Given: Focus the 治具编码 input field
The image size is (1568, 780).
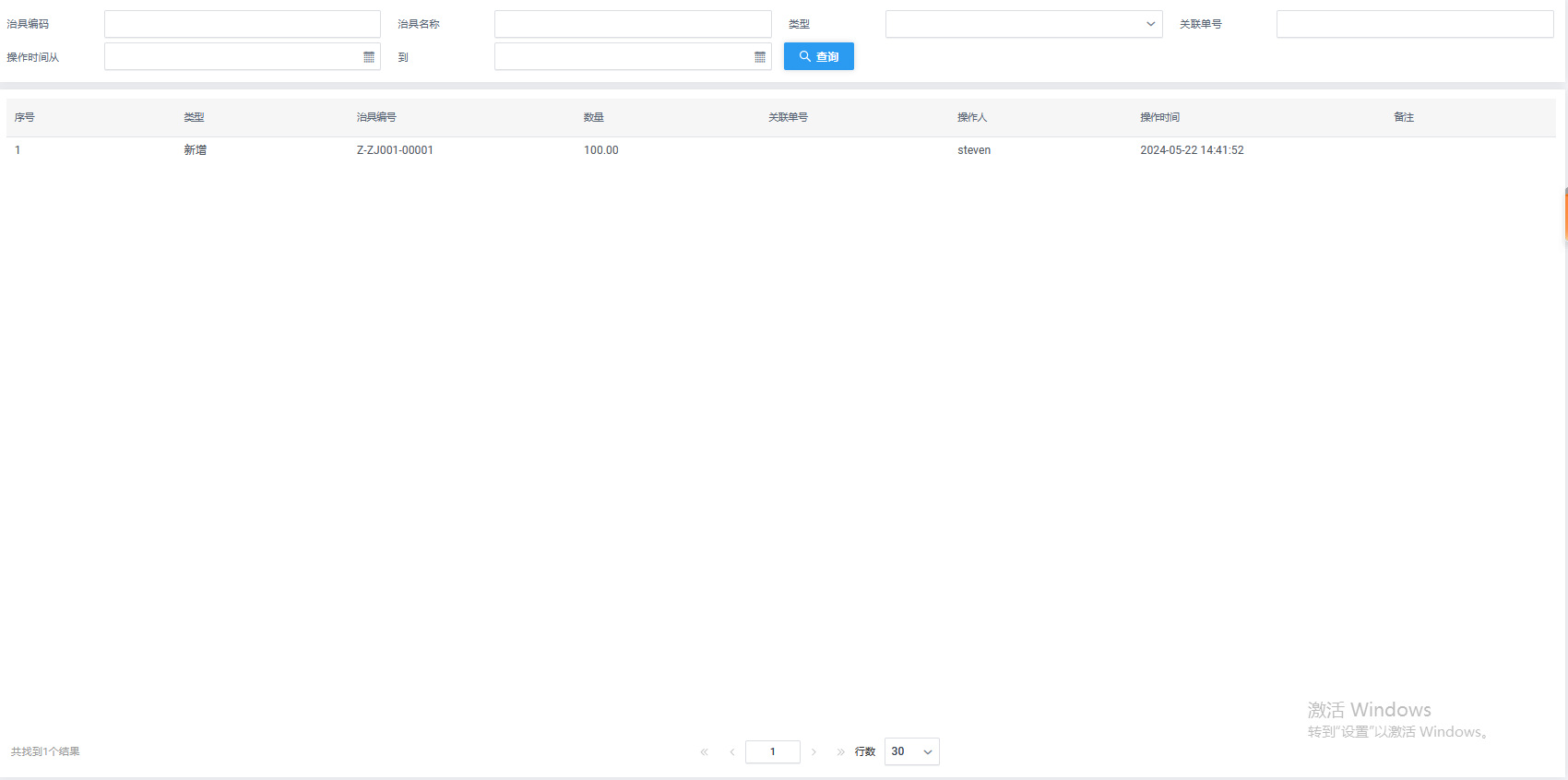Looking at the screenshot, I should click(242, 24).
